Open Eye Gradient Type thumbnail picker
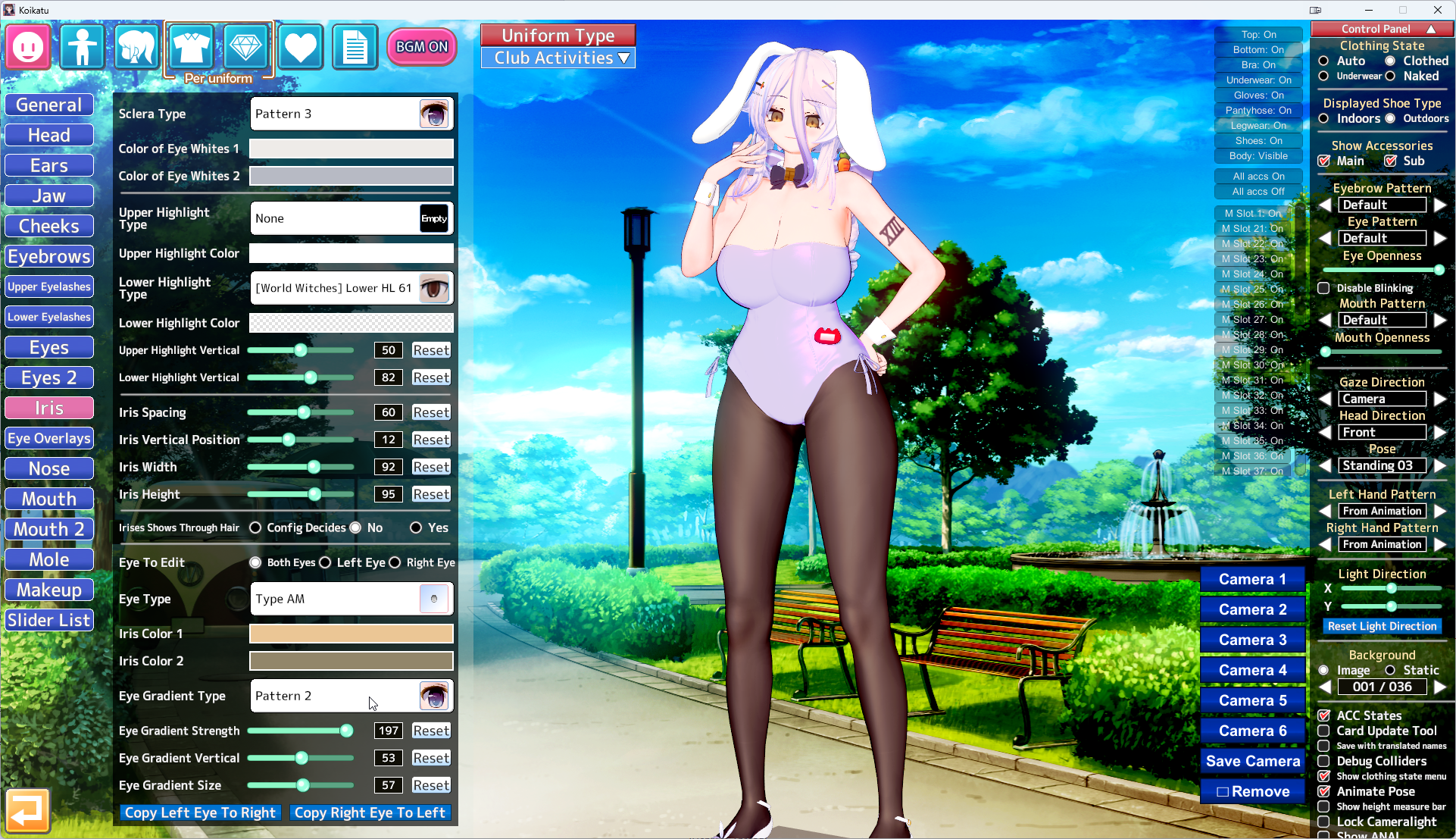This screenshot has height=839, width=1456. (x=434, y=696)
